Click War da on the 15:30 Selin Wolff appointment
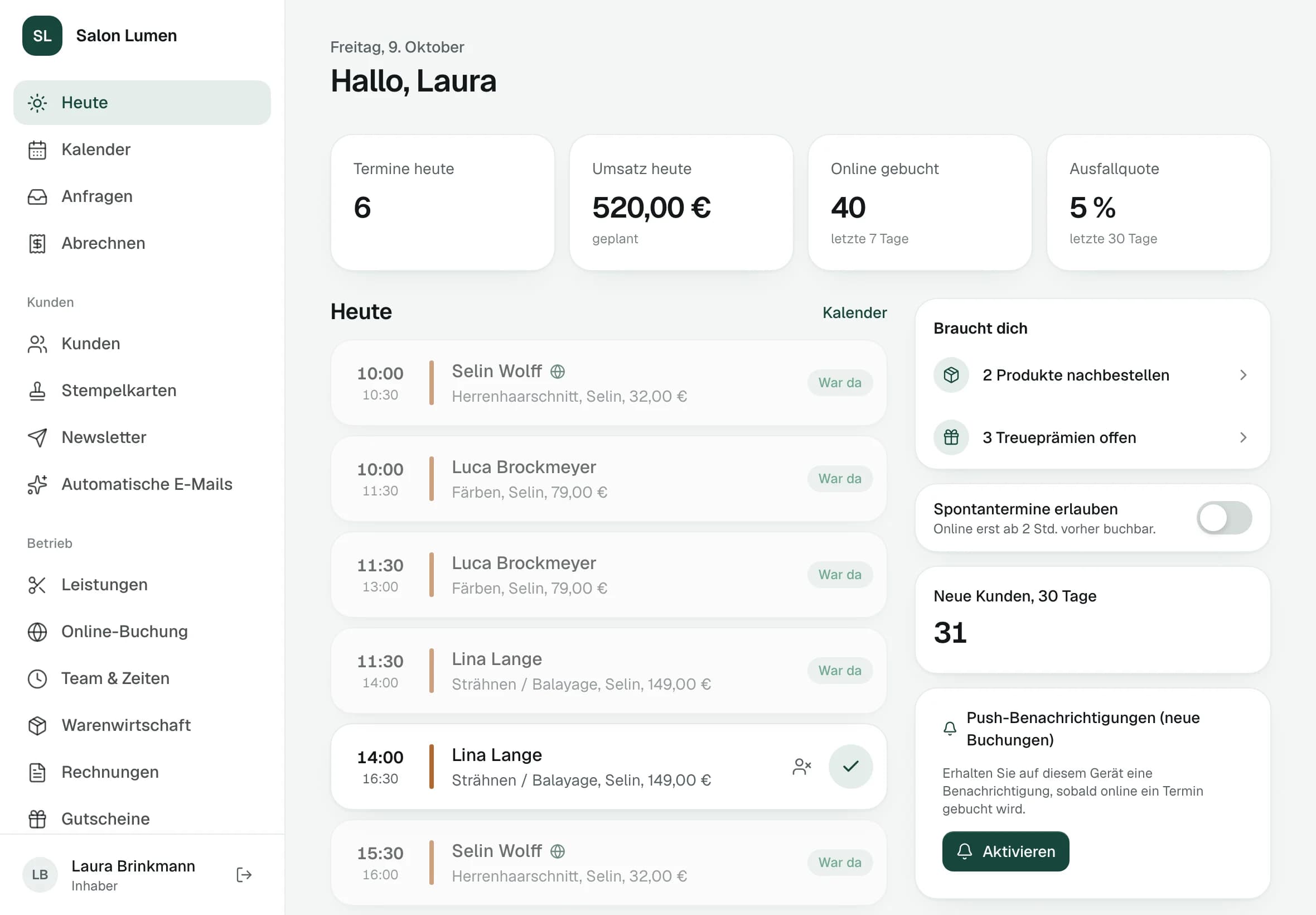This screenshot has width=1316, height=915. tap(840, 863)
